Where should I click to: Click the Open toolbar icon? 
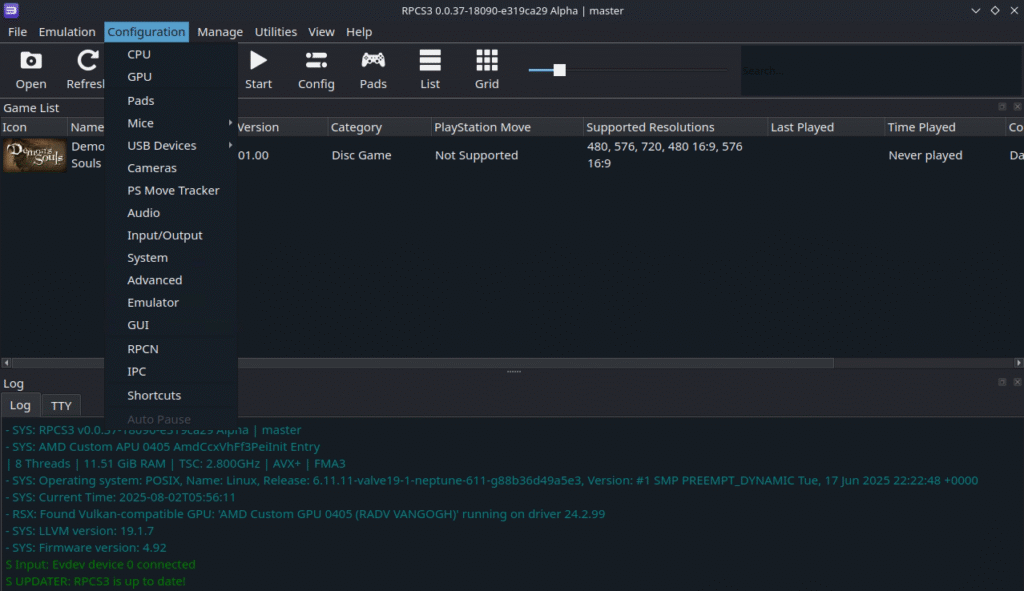[x=31, y=70]
